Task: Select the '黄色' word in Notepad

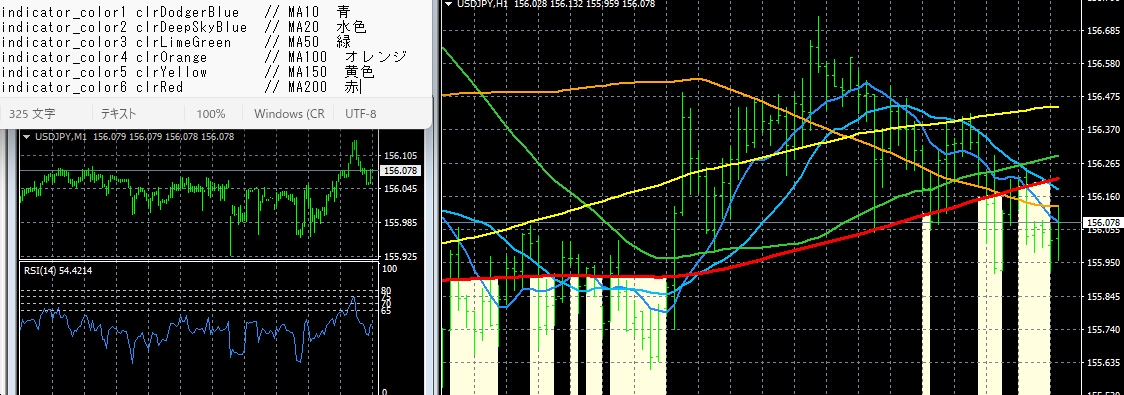Action: [359, 72]
